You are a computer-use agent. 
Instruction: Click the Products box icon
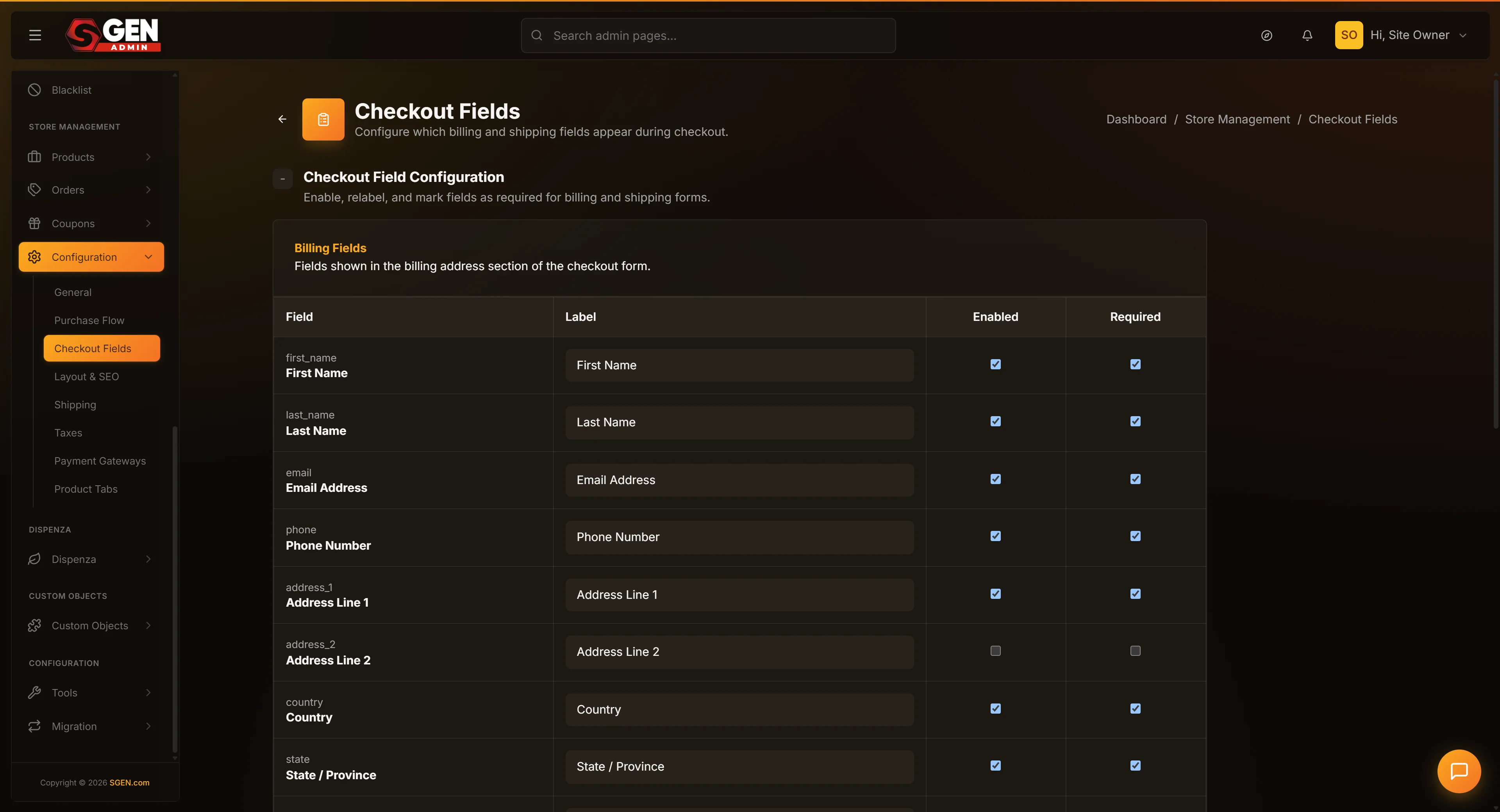click(x=34, y=157)
